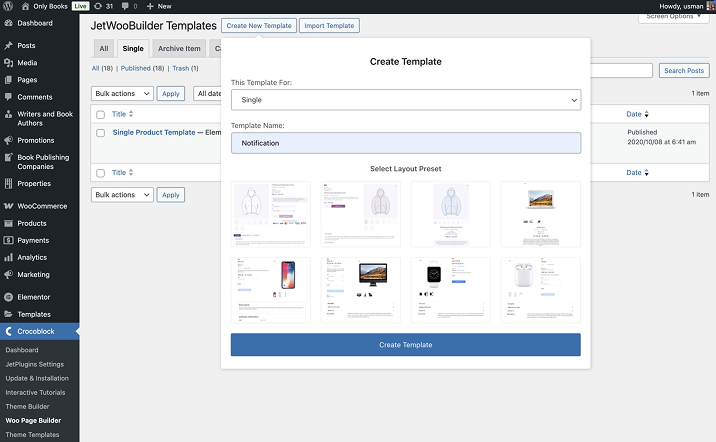The image size is (716, 442).
Task: Select iPhone layout preset
Action: click(271, 290)
